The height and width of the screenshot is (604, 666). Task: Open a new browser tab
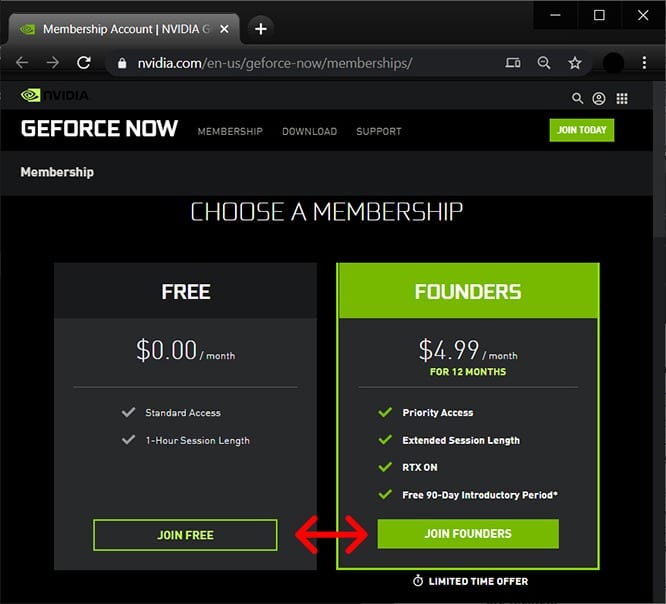260,29
